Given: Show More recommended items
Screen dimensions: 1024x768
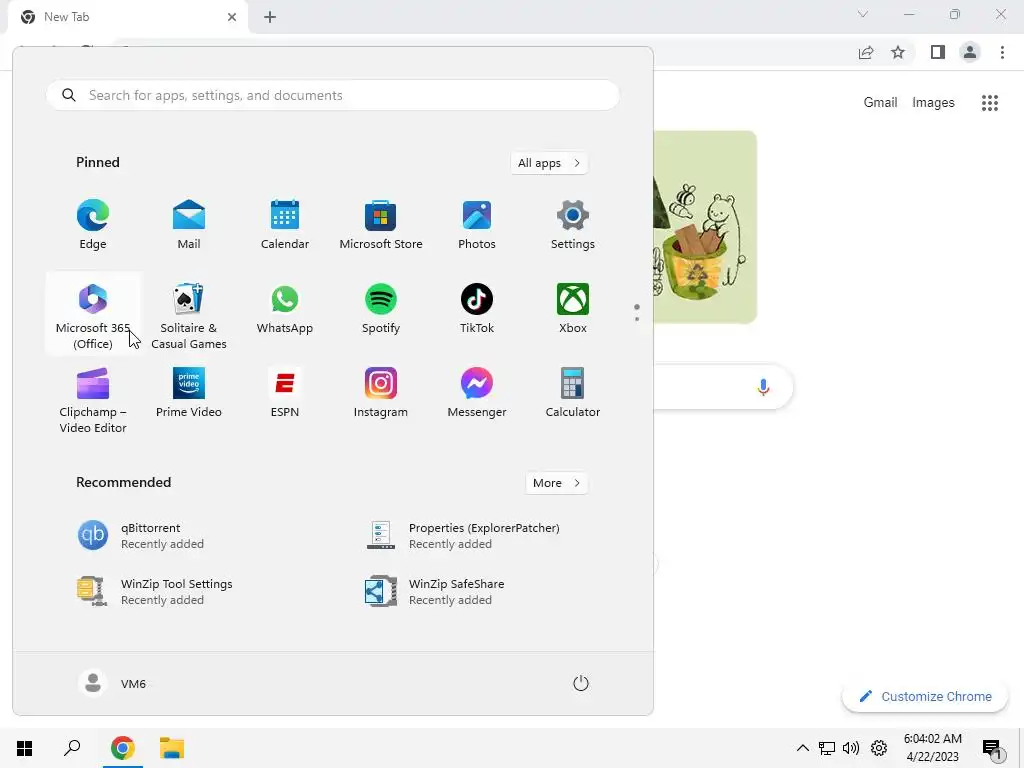Looking at the screenshot, I should [x=556, y=483].
